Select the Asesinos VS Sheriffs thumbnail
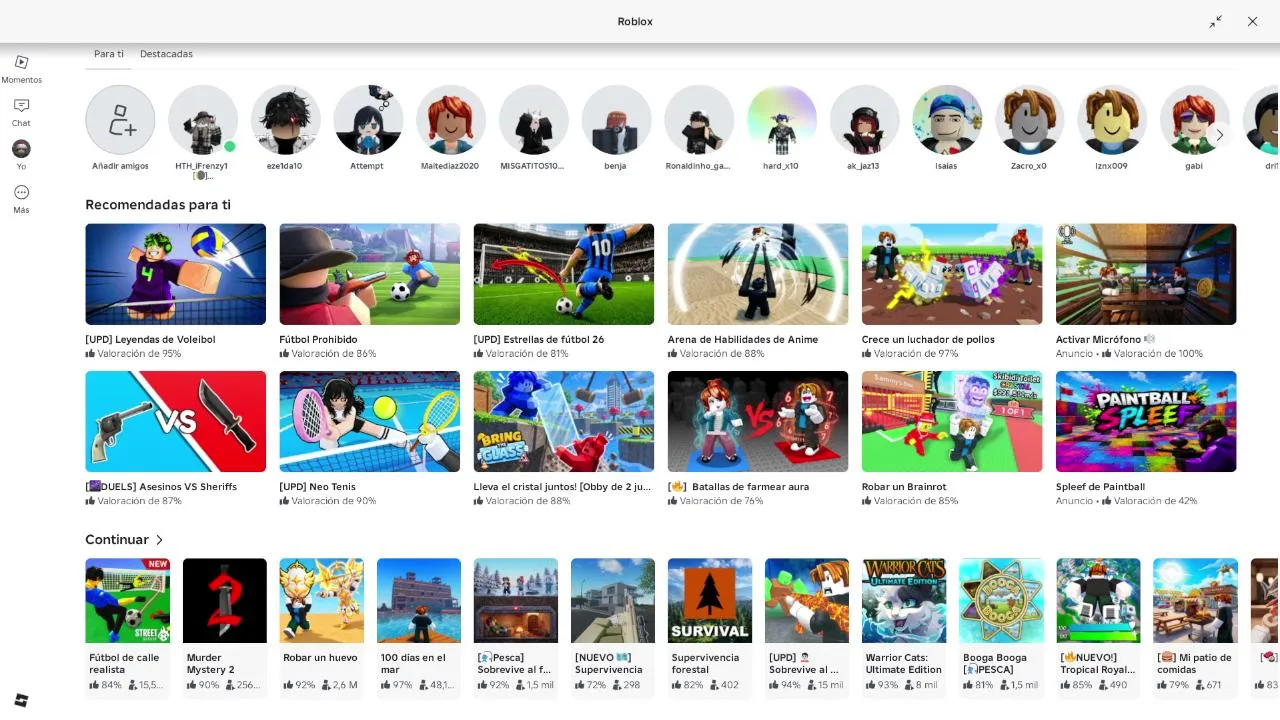 click(x=176, y=421)
